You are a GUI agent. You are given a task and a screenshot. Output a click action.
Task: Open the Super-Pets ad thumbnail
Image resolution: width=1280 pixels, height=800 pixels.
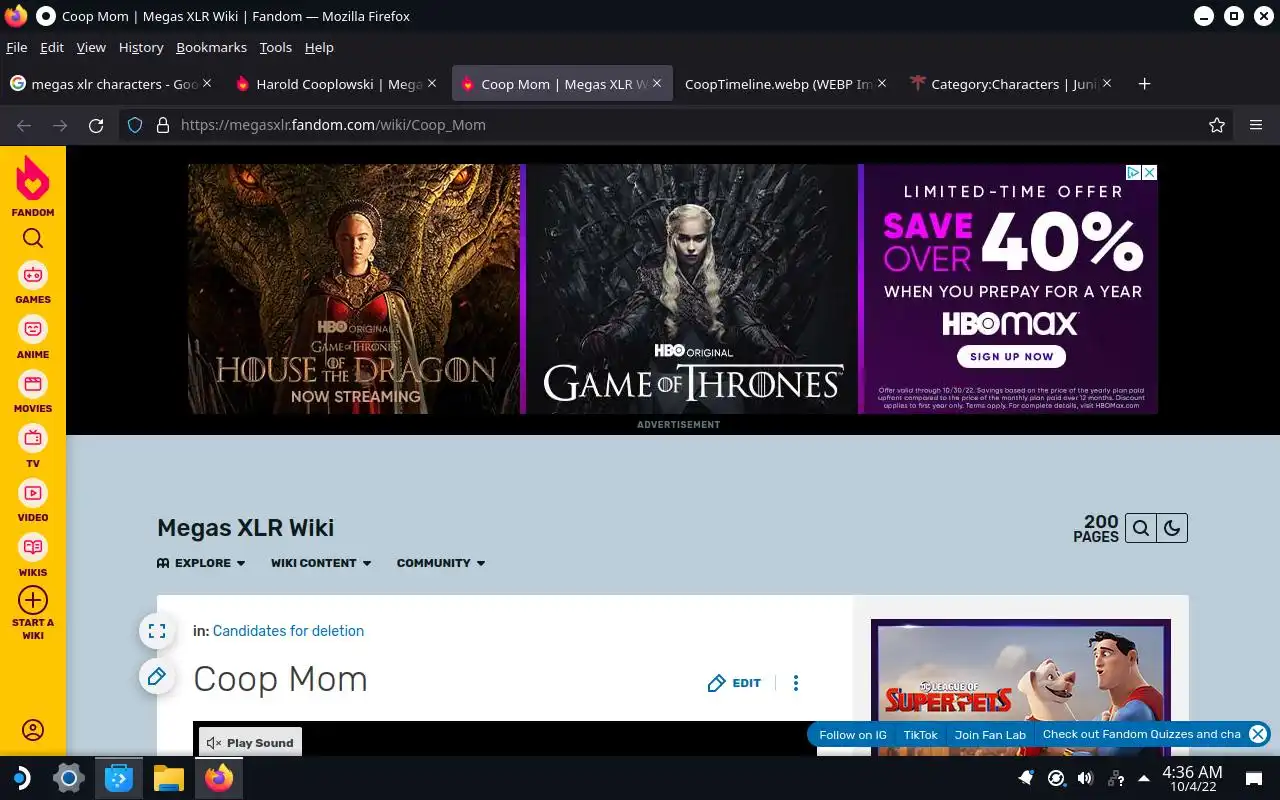click(x=1021, y=688)
